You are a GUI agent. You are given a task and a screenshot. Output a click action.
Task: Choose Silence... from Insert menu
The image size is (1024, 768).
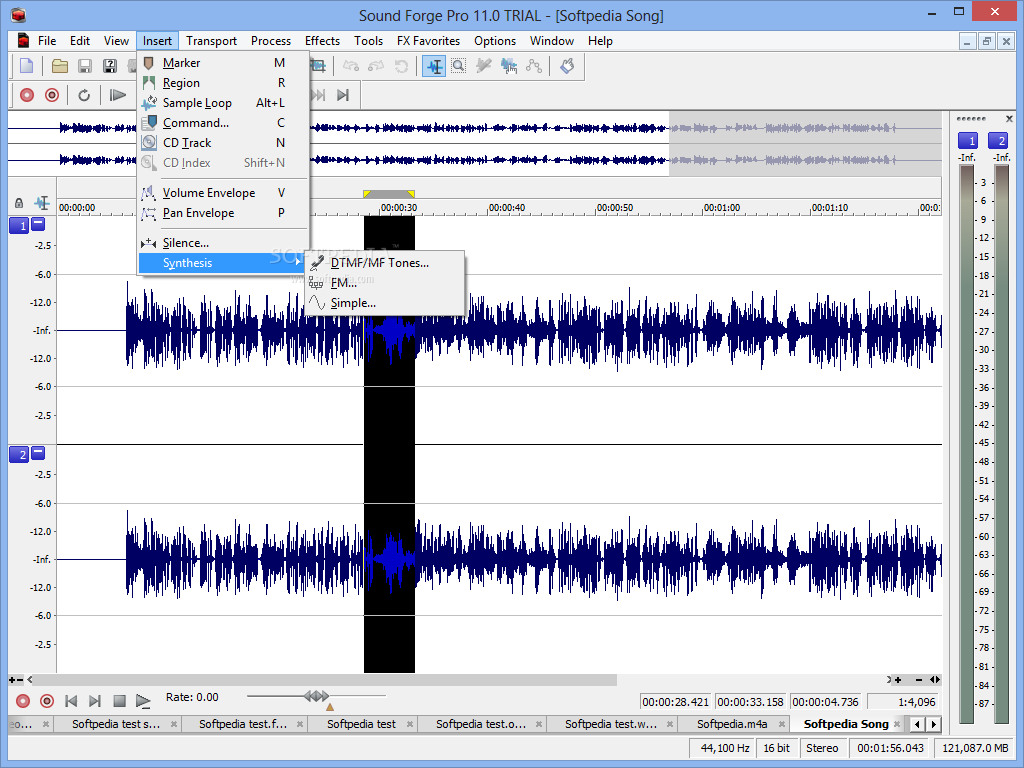tap(223, 243)
